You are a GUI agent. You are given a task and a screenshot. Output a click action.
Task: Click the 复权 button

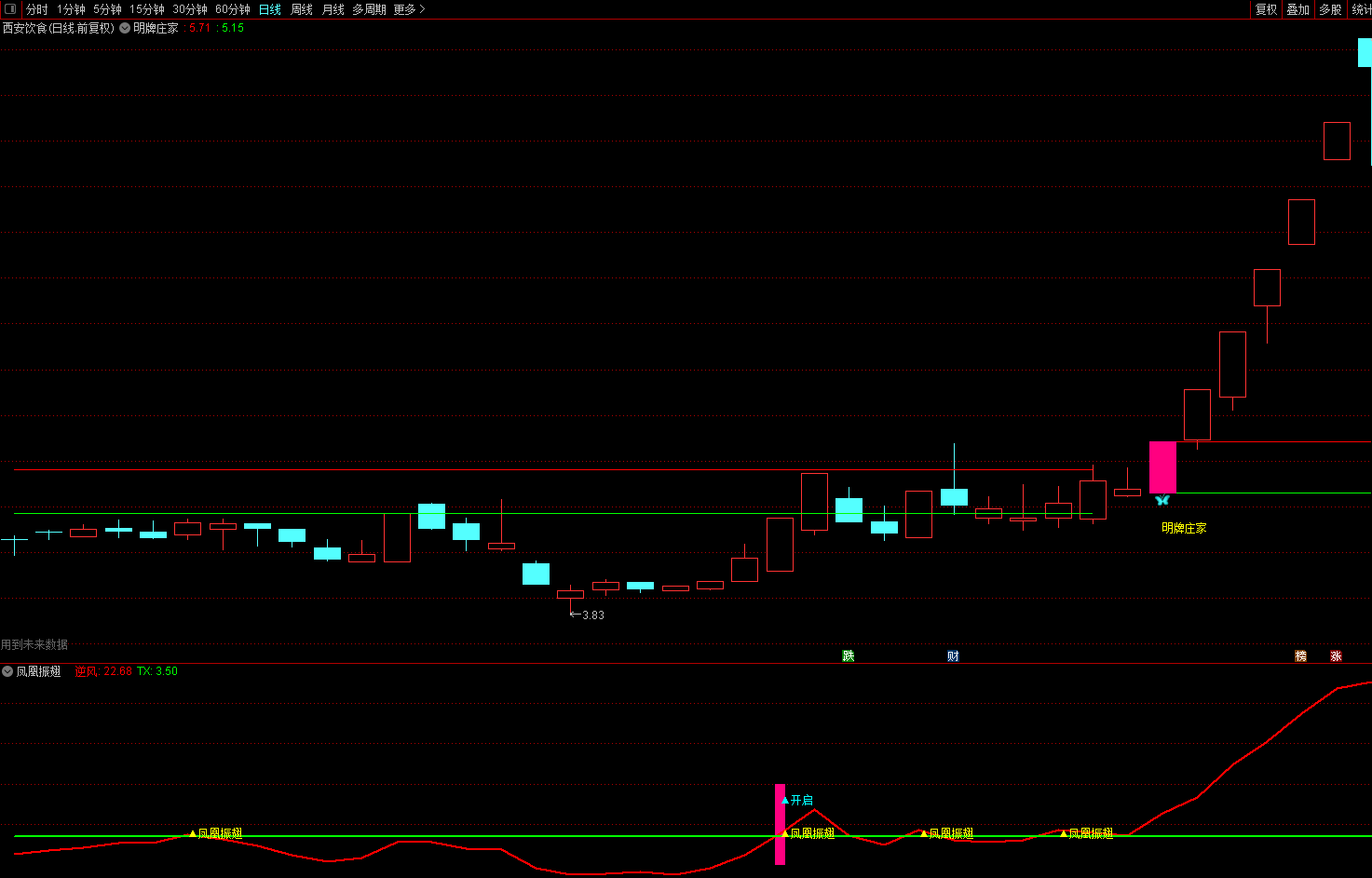click(x=1267, y=9)
